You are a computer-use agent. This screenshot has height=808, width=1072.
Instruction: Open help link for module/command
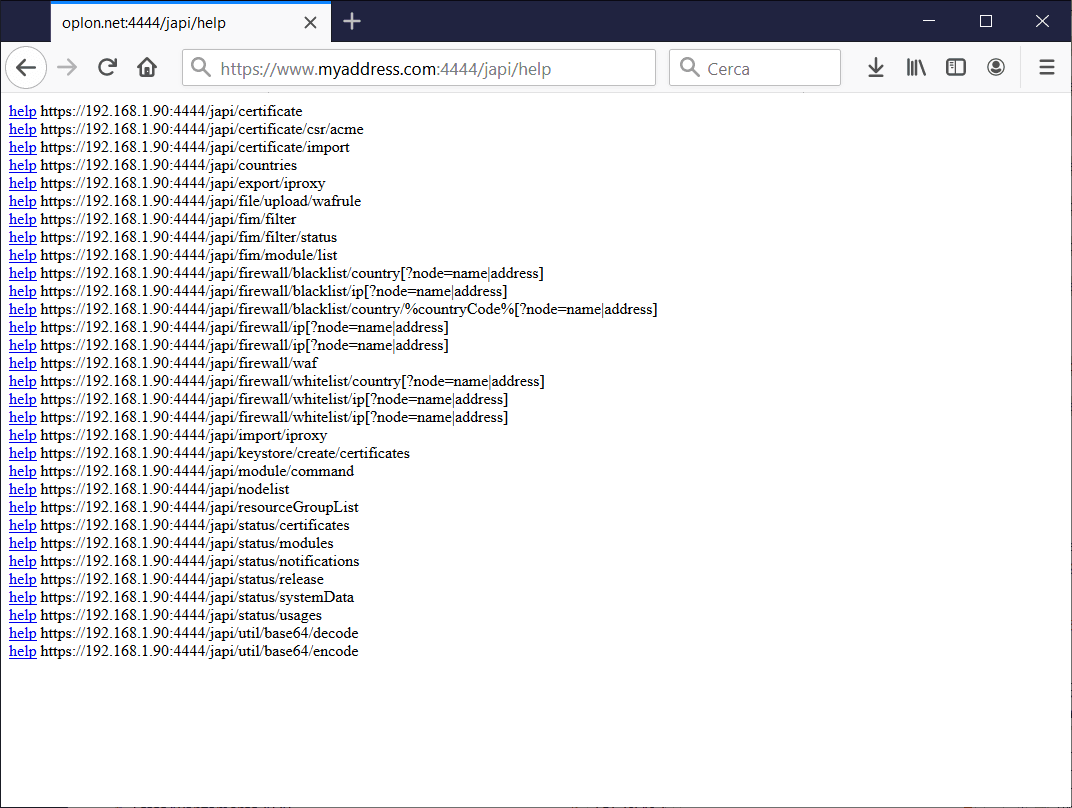(x=23, y=472)
